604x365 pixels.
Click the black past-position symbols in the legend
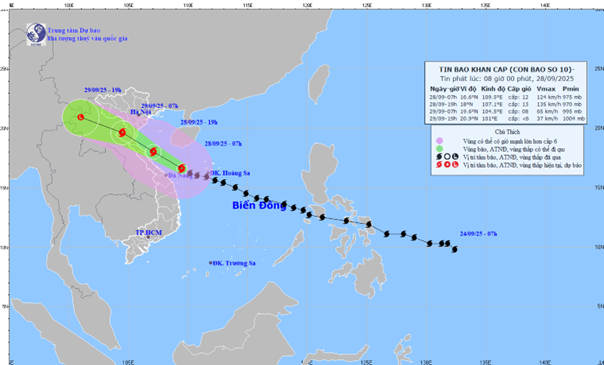[447, 157]
